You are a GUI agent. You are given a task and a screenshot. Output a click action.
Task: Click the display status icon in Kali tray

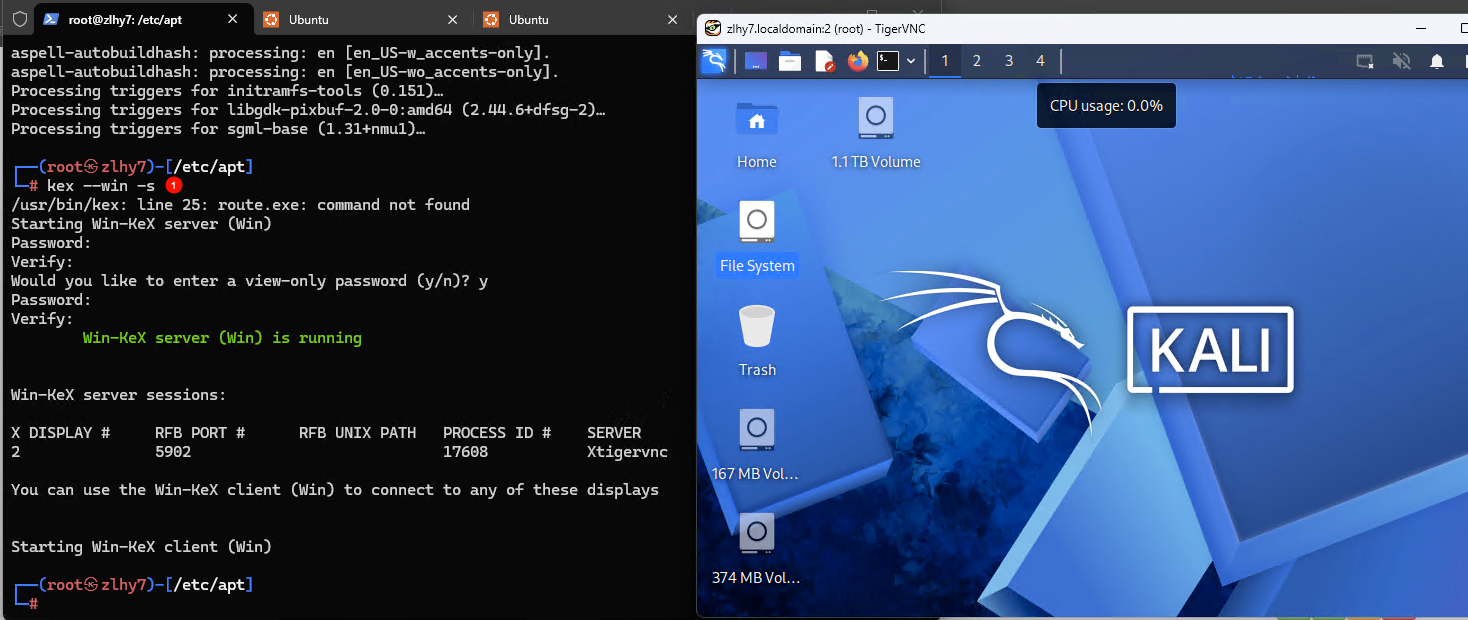coord(1365,61)
